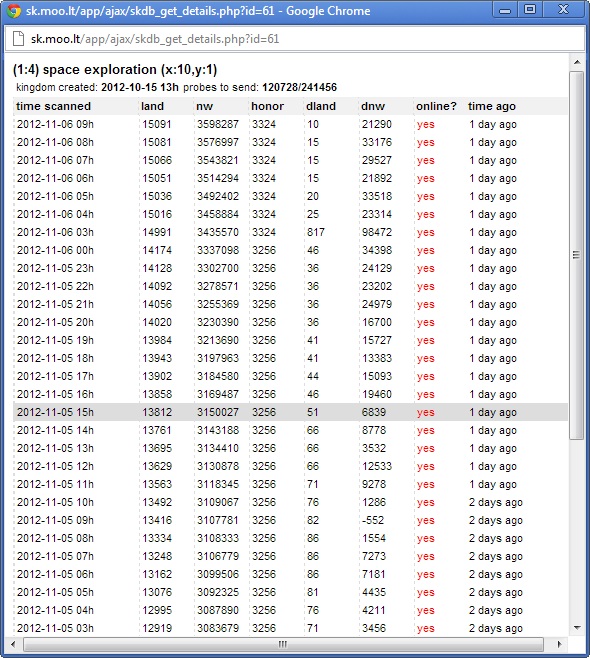Maximize the Chrome popup window
This screenshot has height=658, width=590.
point(530,10)
